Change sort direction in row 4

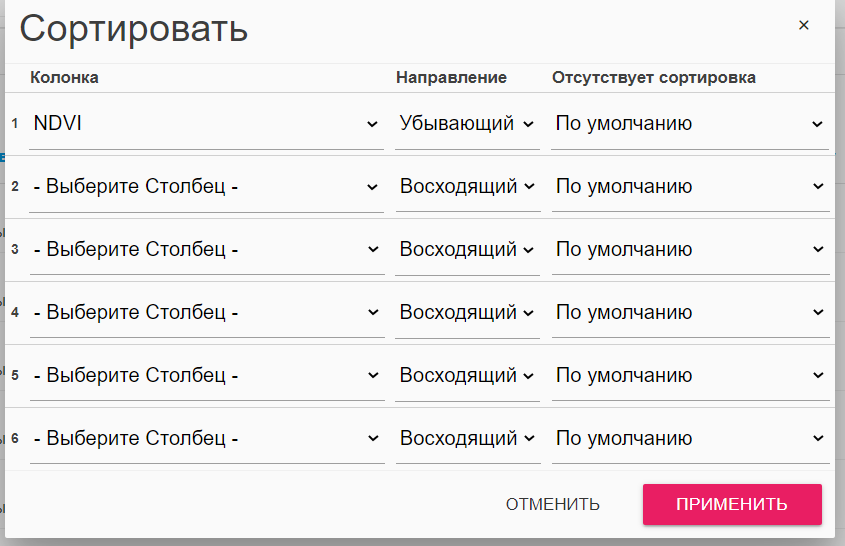point(467,313)
